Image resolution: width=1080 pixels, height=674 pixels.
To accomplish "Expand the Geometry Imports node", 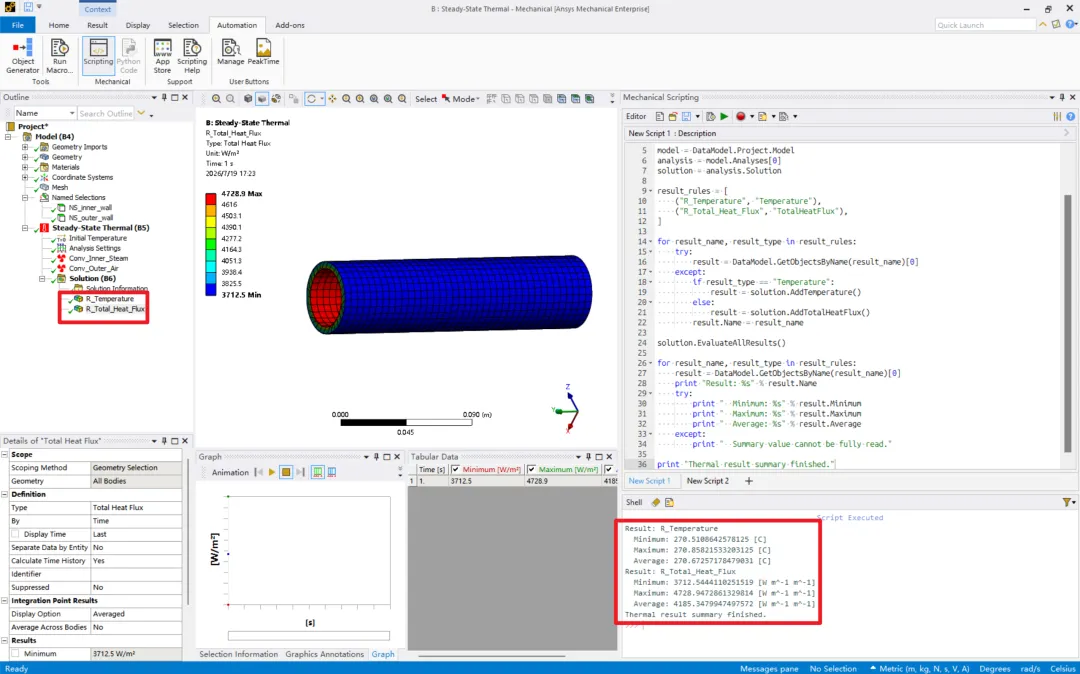I will (25, 147).
